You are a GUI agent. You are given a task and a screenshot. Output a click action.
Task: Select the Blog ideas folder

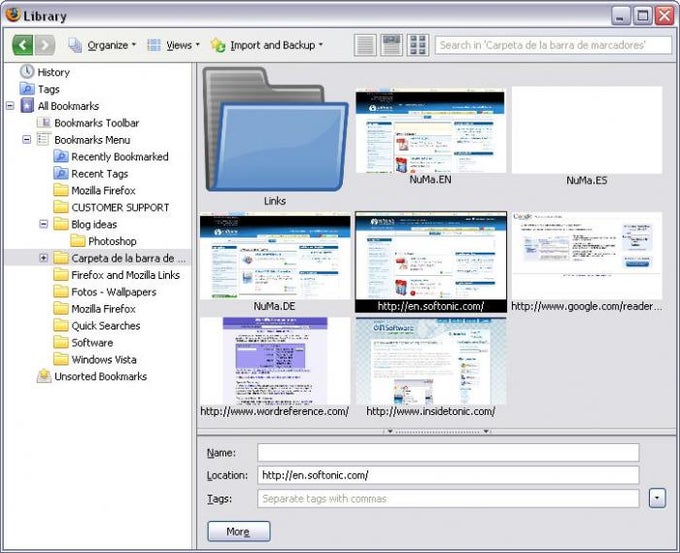click(94, 224)
